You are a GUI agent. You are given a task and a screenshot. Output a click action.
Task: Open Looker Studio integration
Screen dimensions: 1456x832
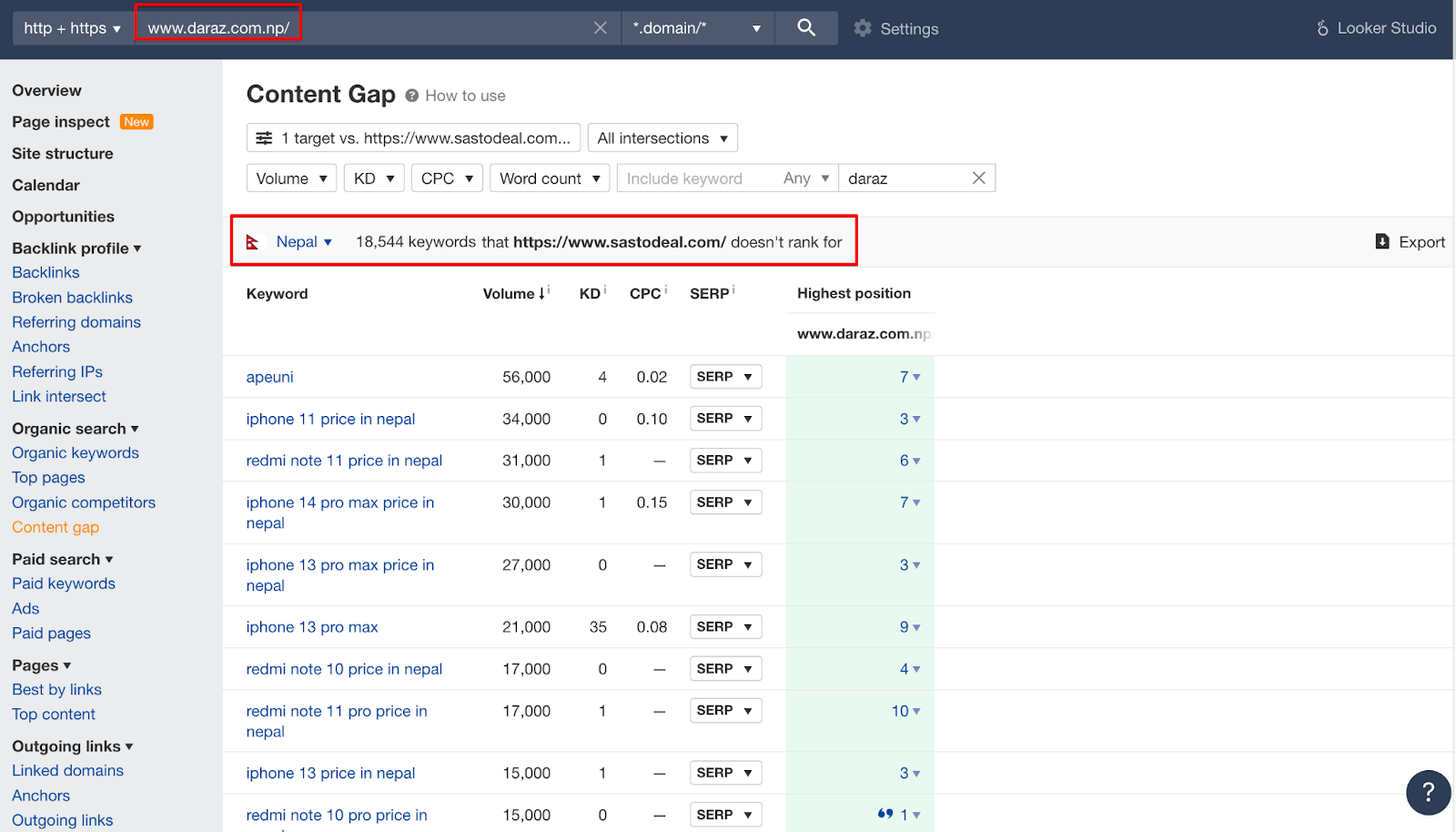pyautogui.click(x=1377, y=28)
